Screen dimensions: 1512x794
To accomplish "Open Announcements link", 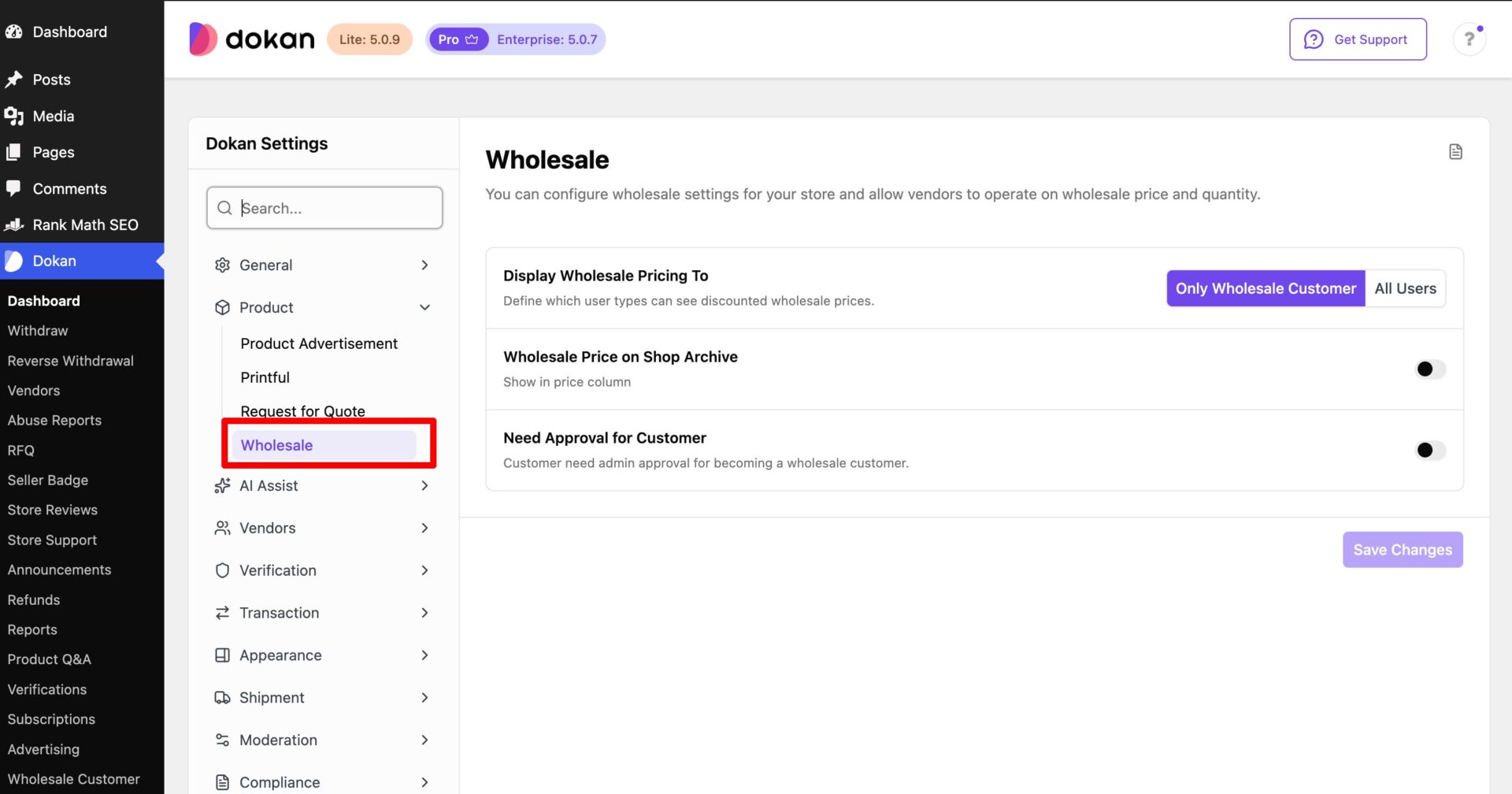I will pyautogui.click(x=59, y=570).
